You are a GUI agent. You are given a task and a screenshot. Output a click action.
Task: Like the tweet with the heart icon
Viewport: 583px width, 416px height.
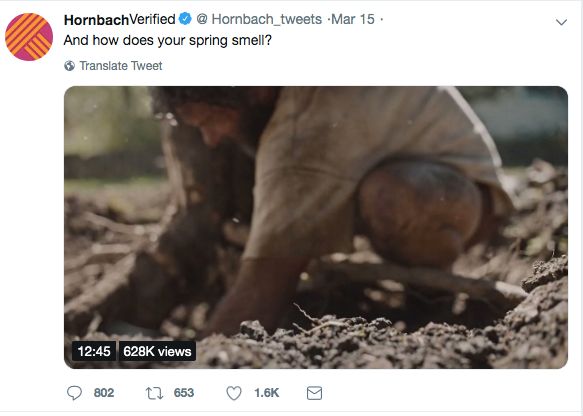tap(234, 393)
